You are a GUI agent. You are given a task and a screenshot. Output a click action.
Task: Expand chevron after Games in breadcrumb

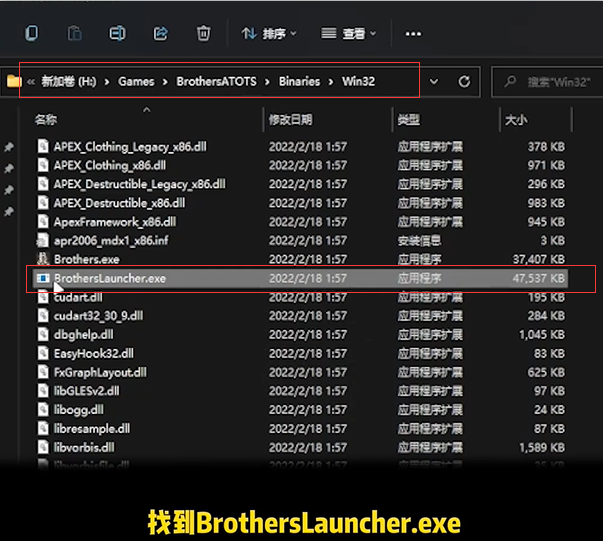click(x=165, y=82)
